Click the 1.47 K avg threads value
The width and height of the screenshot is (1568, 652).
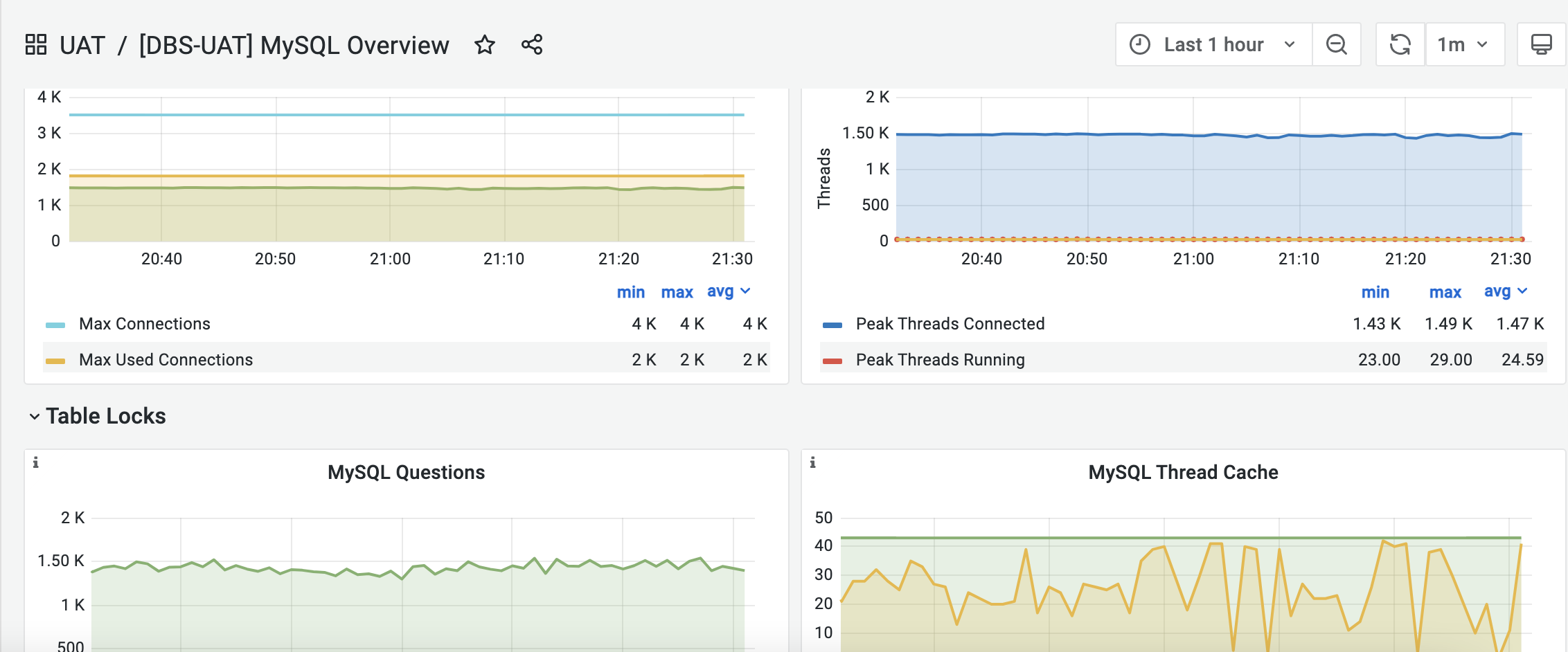tap(1520, 324)
